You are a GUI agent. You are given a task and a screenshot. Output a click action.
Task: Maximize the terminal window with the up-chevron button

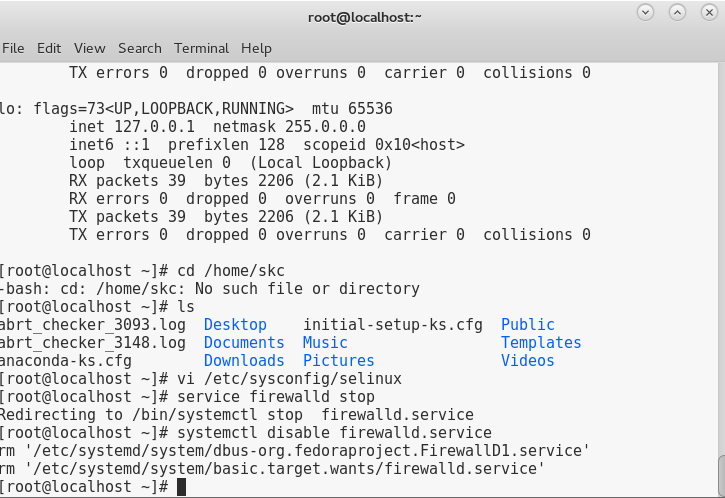point(677,12)
